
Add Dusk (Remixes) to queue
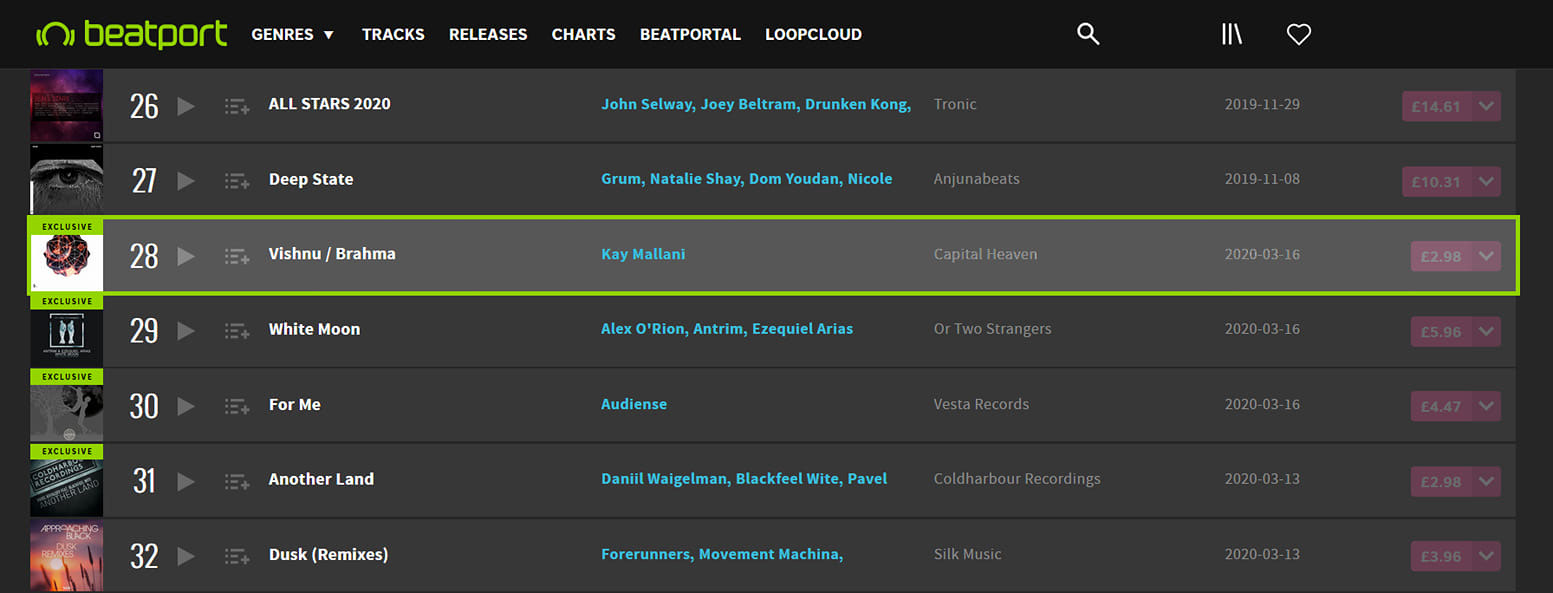point(237,556)
